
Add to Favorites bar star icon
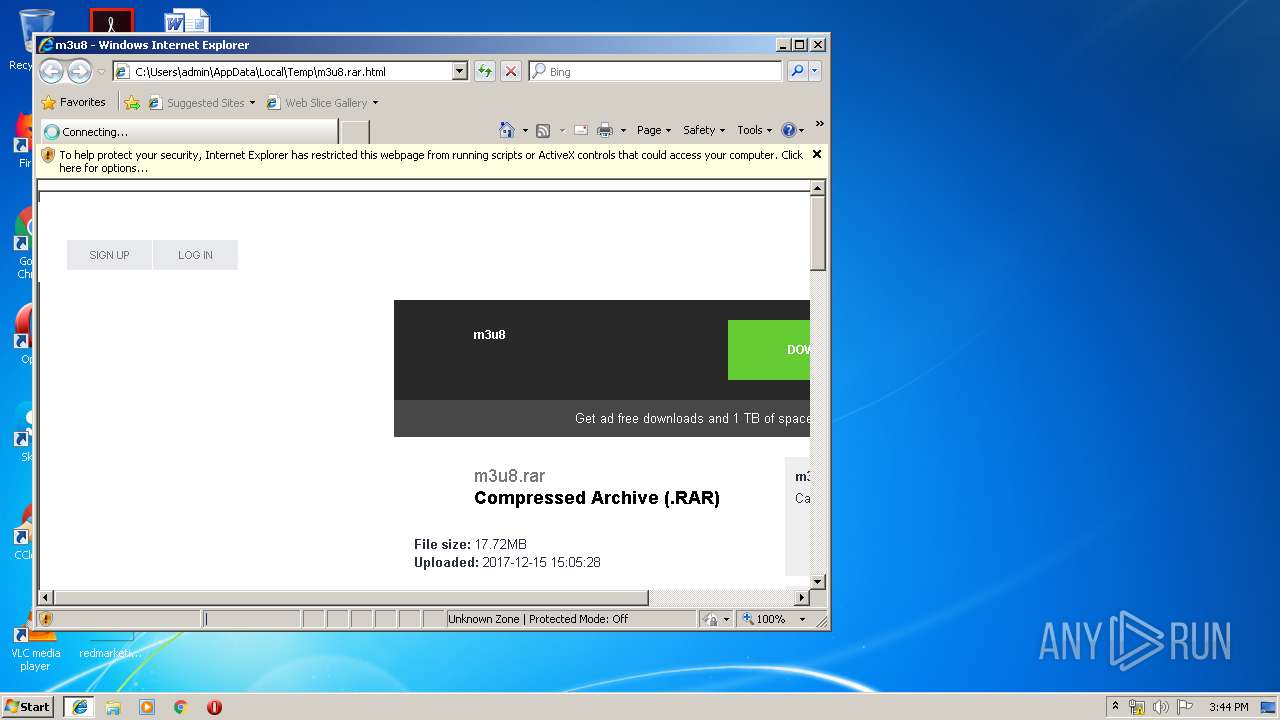pyautogui.click(x=132, y=102)
